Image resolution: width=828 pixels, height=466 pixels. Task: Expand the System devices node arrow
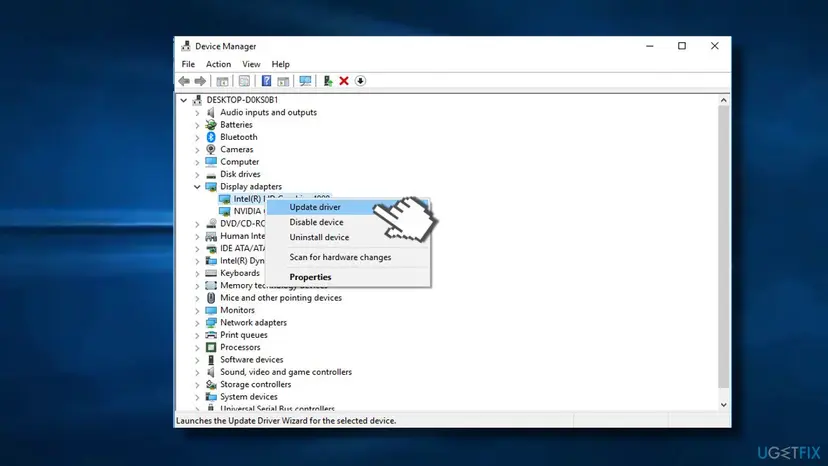pyautogui.click(x=197, y=397)
